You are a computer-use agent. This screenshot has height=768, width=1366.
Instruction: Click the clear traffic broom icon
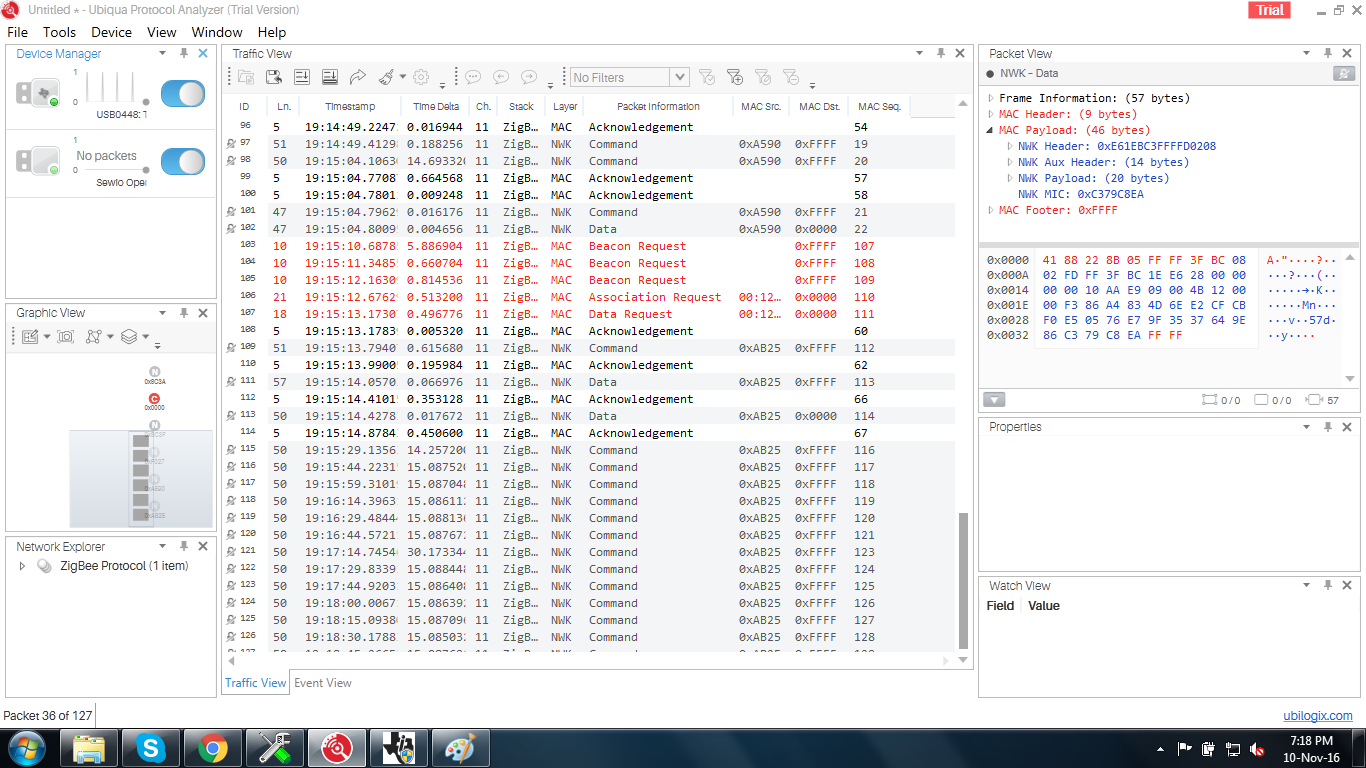386,77
